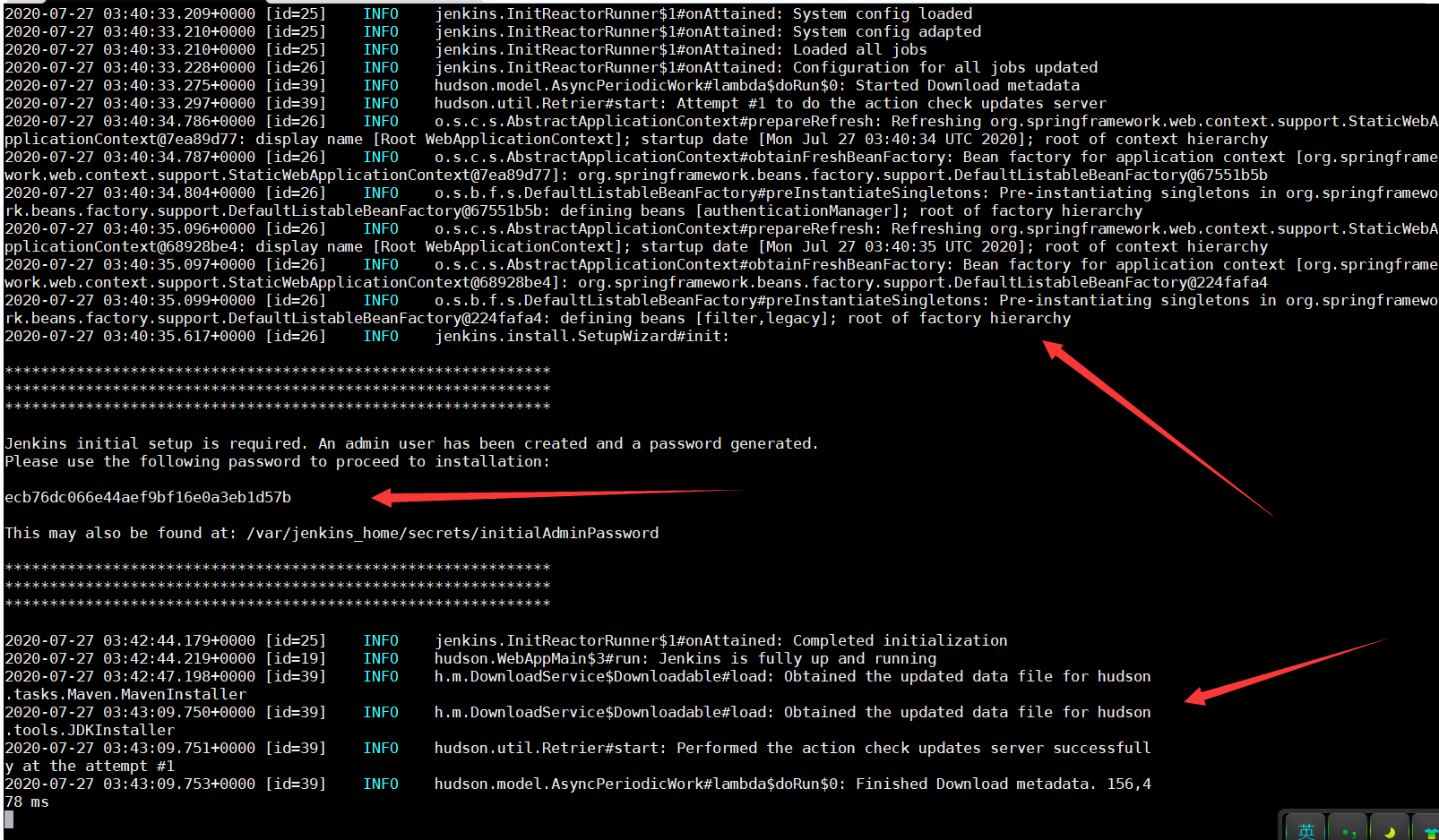Click 'System config loaded' log message
This screenshot has width=1439, height=840.
883,13
